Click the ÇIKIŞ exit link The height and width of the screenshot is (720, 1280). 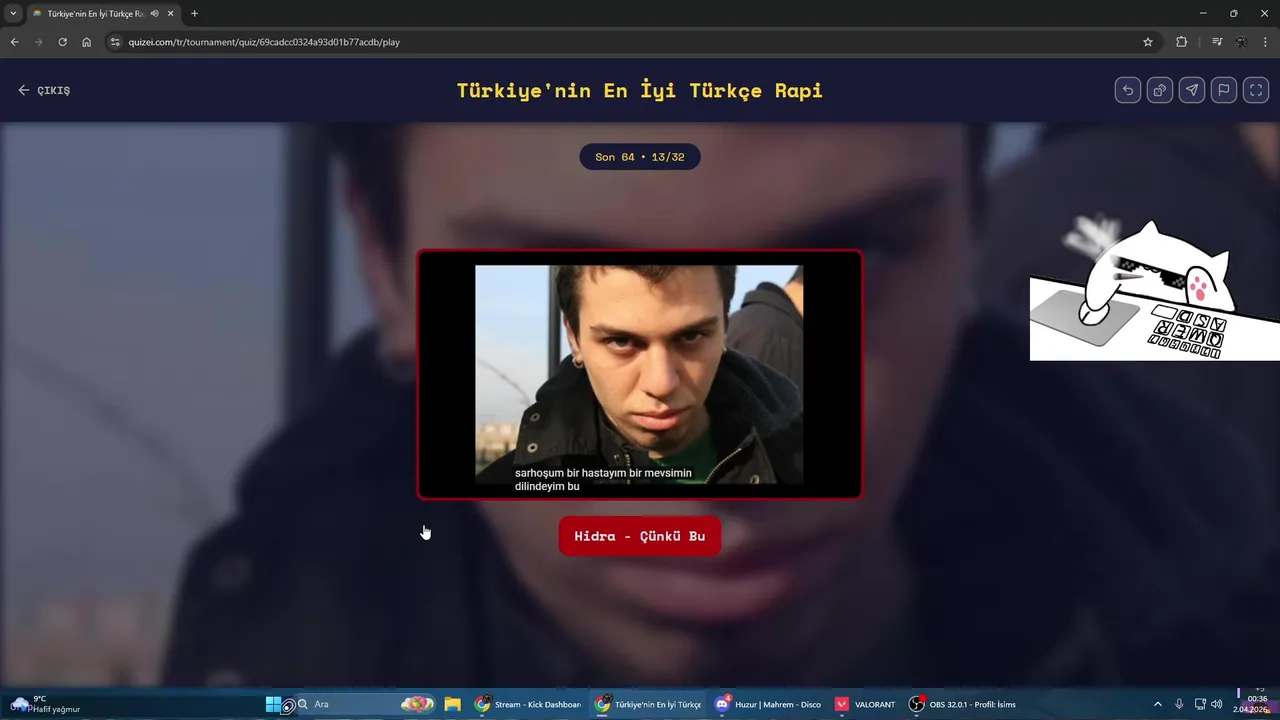coord(44,90)
